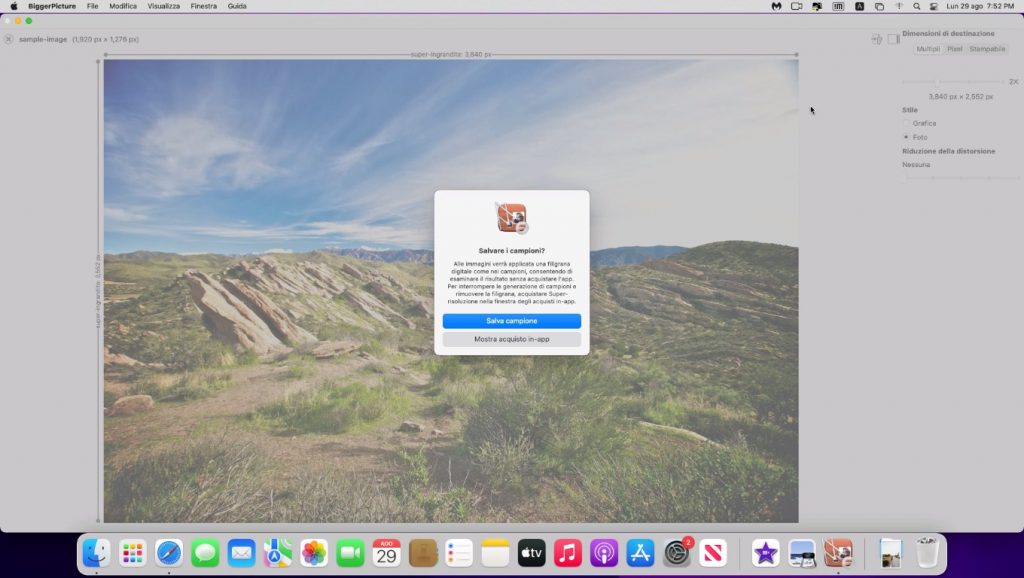
Task: Choose the Foto style option
Action: coord(906,137)
